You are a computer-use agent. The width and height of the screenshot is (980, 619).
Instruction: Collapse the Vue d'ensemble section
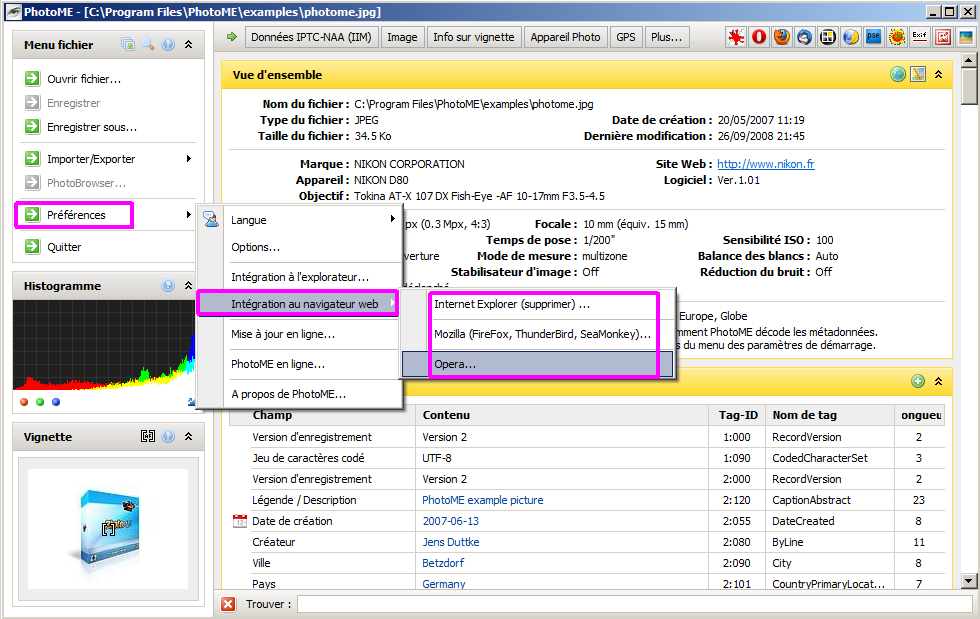[x=938, y=74]
